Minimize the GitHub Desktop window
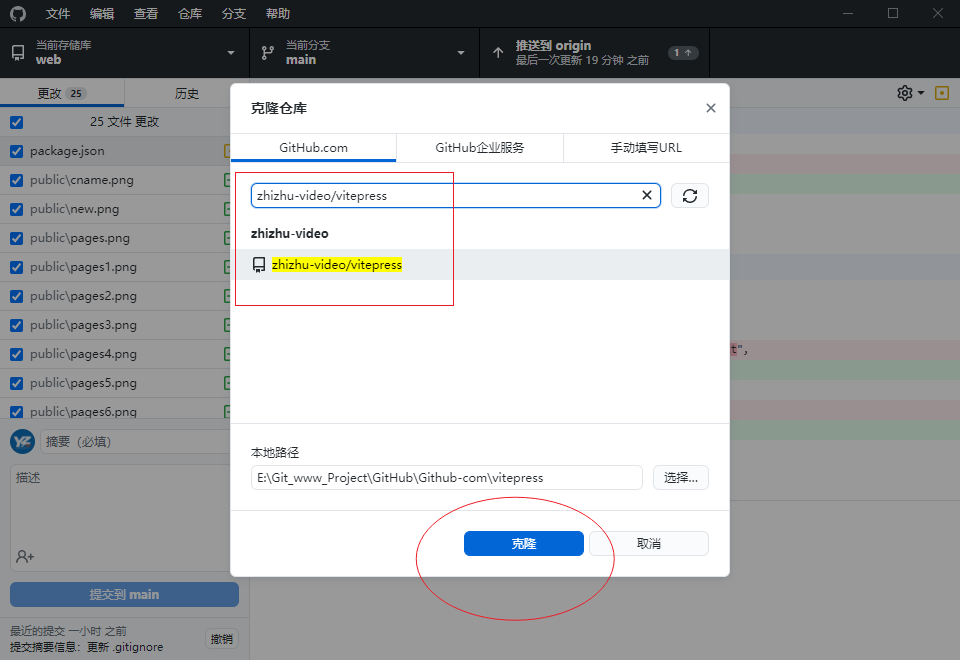This screenshot has height=660, width=960. click(x=848, y=13)
